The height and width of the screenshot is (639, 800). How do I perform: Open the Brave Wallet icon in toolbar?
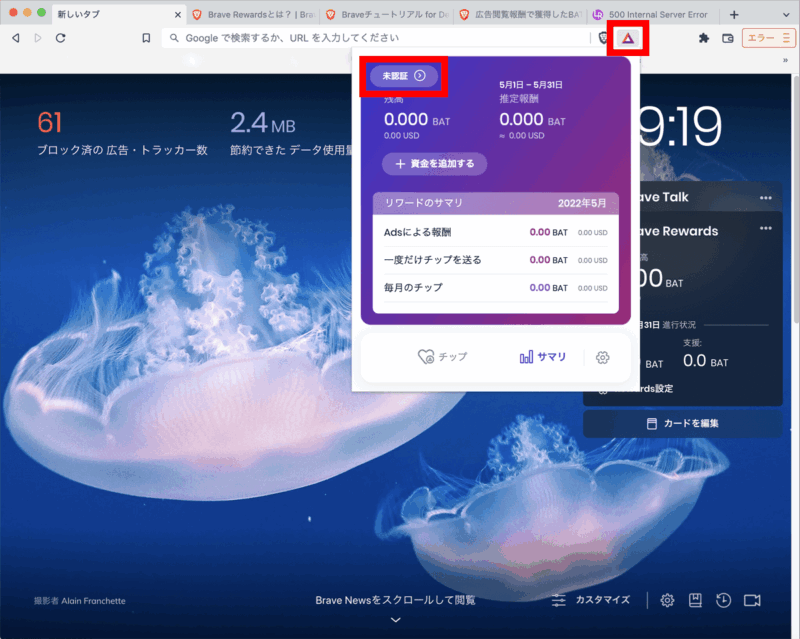pos(728,38)
